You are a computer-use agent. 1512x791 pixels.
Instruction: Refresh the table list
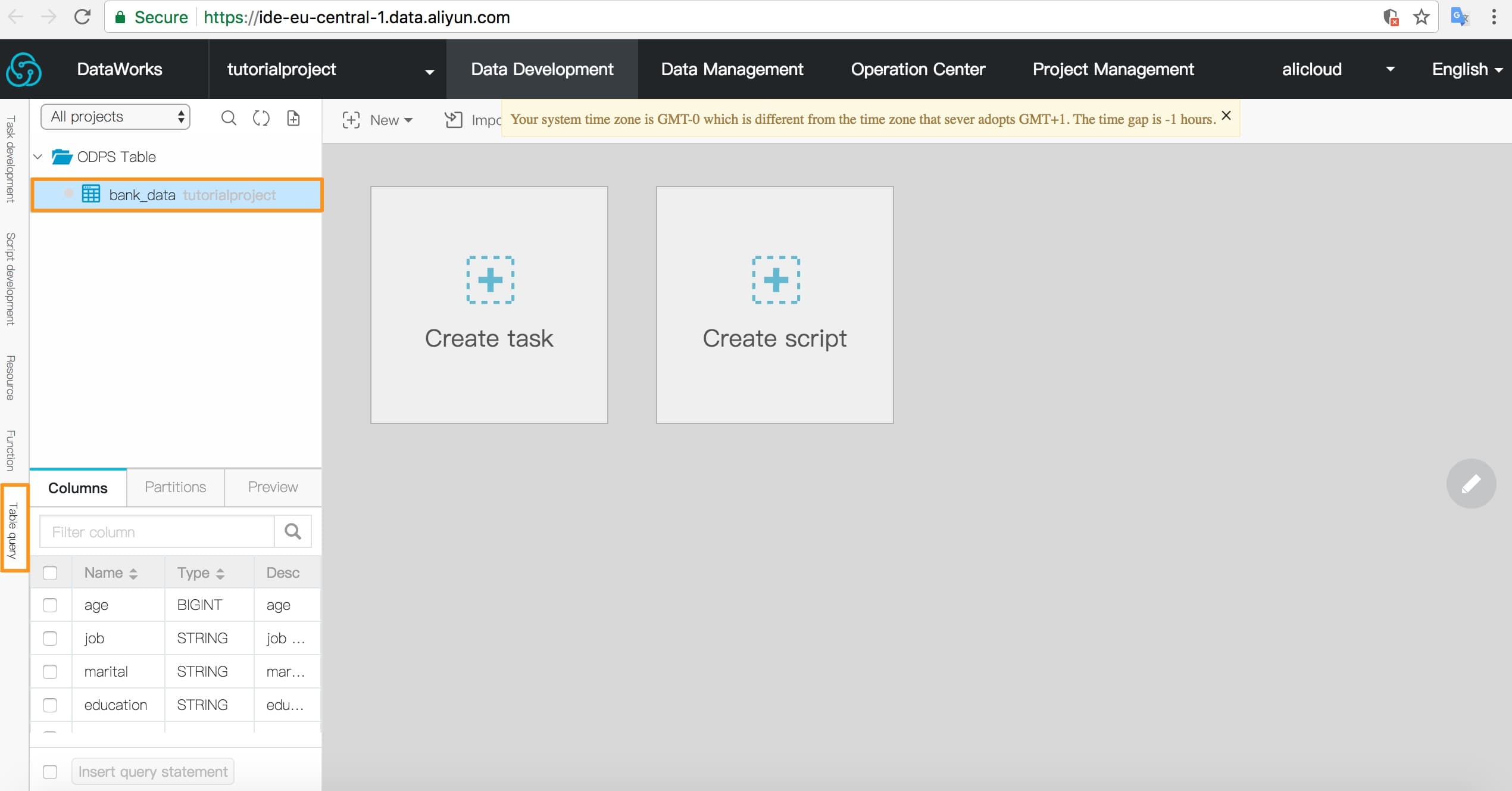[261, 118]
